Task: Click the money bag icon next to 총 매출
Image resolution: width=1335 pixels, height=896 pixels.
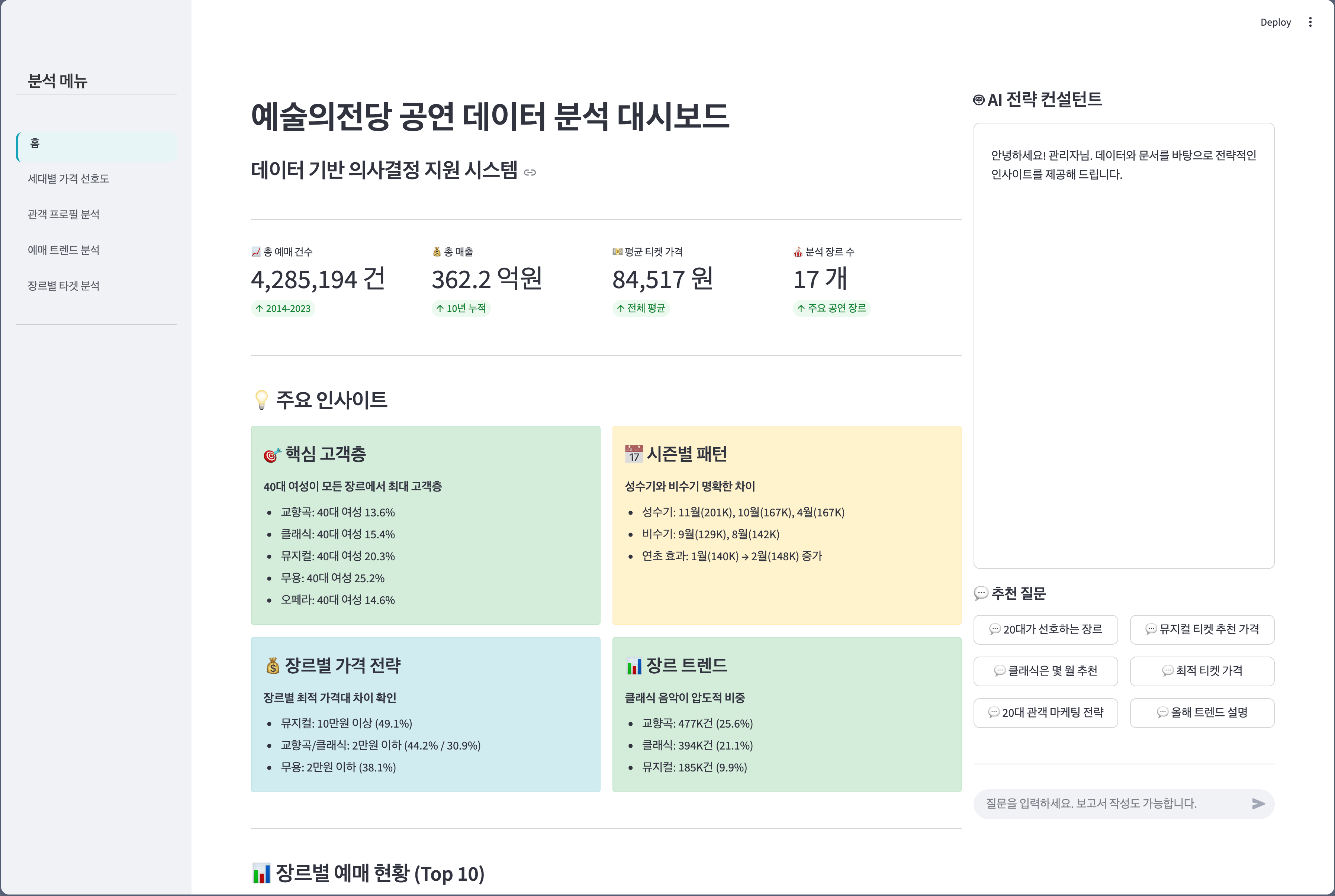Action: pyautogui.click(x=437, y=252)
